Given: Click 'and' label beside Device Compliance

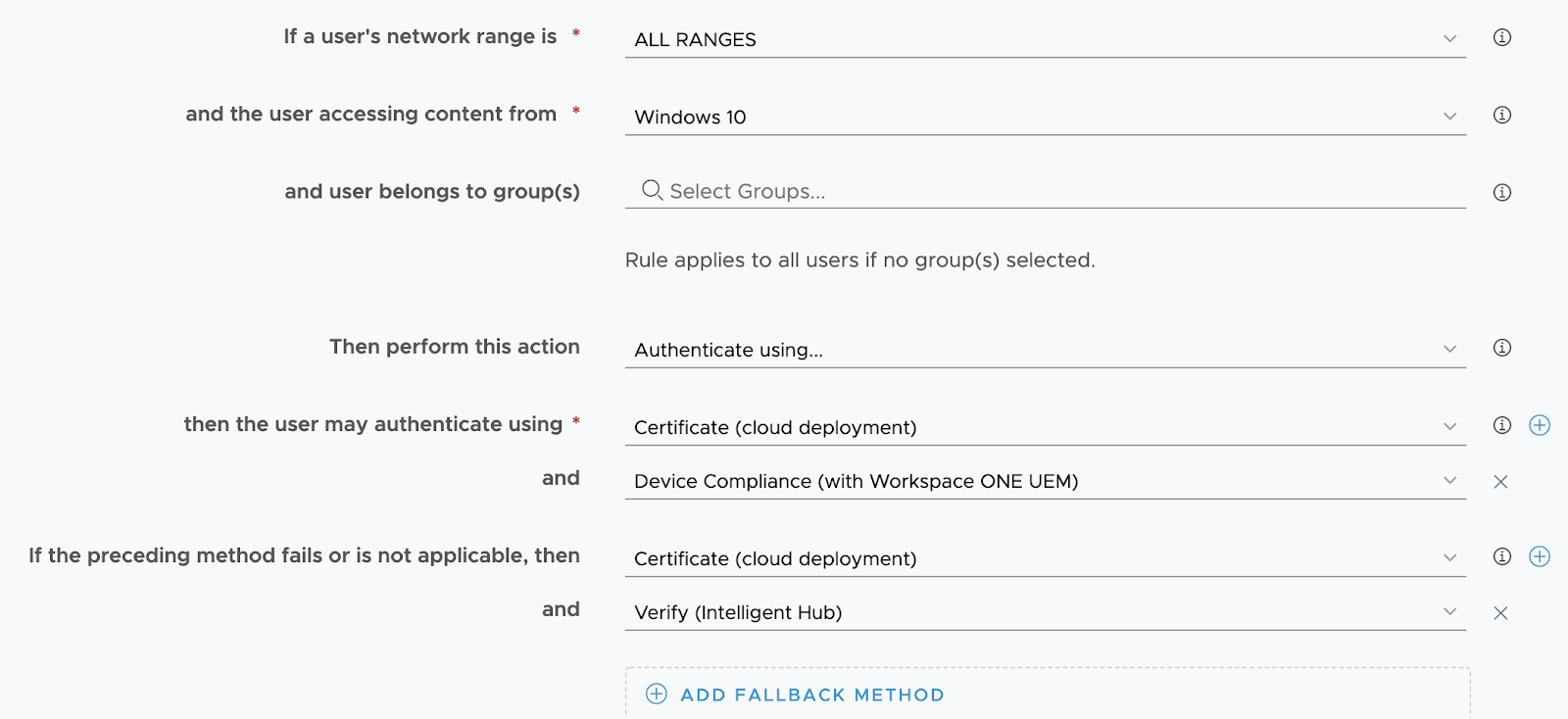Looking at the screenshot, I should (561, 478).
